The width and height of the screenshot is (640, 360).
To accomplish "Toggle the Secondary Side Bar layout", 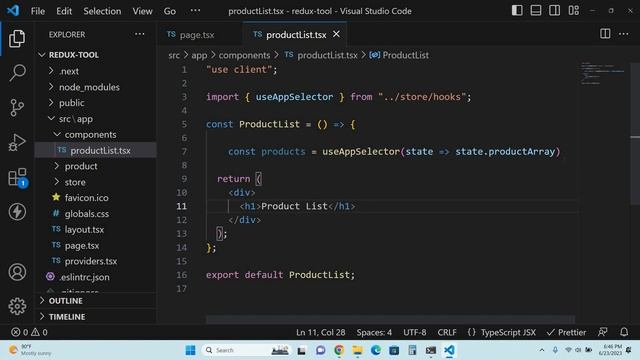I will (554, 11).
